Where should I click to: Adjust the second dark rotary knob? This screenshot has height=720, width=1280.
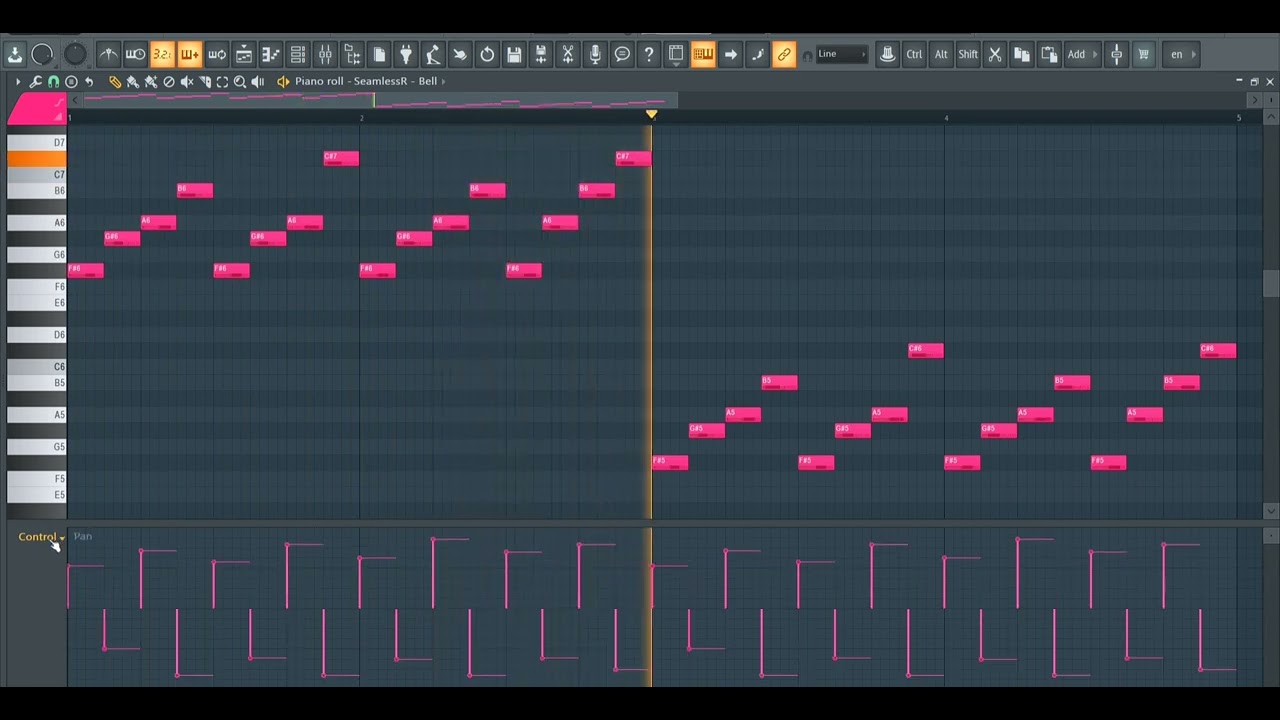coord(75,54)
